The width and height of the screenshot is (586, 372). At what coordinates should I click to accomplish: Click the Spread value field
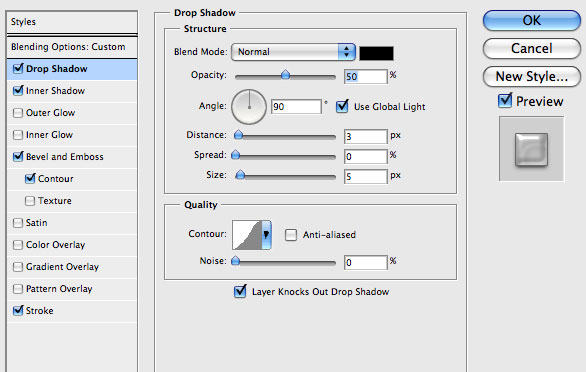366,156
